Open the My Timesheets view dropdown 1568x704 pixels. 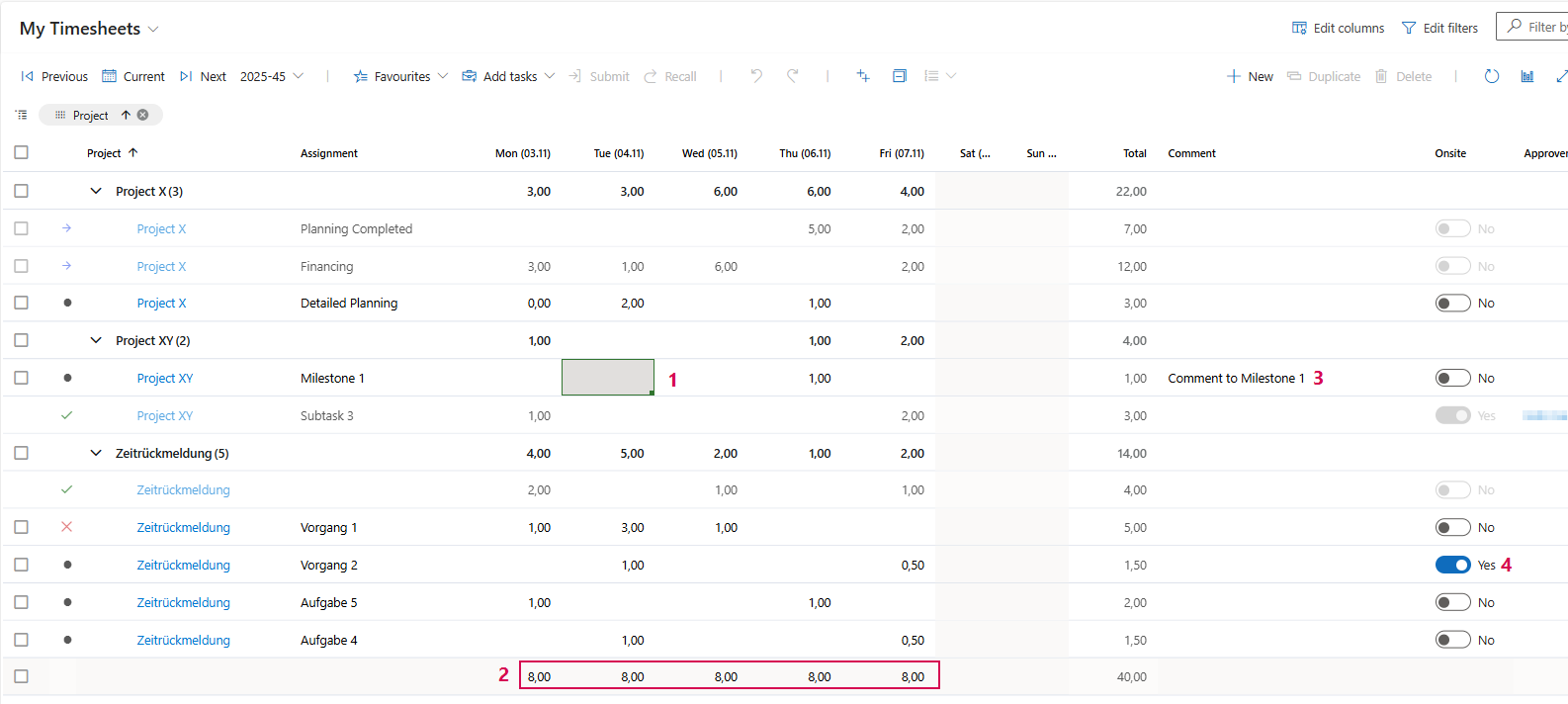point(153,29)
